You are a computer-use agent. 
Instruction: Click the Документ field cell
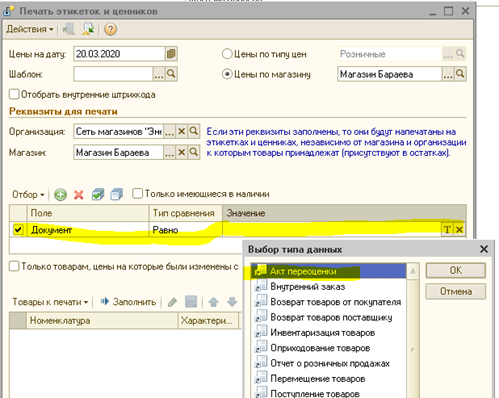pos(88,230)
